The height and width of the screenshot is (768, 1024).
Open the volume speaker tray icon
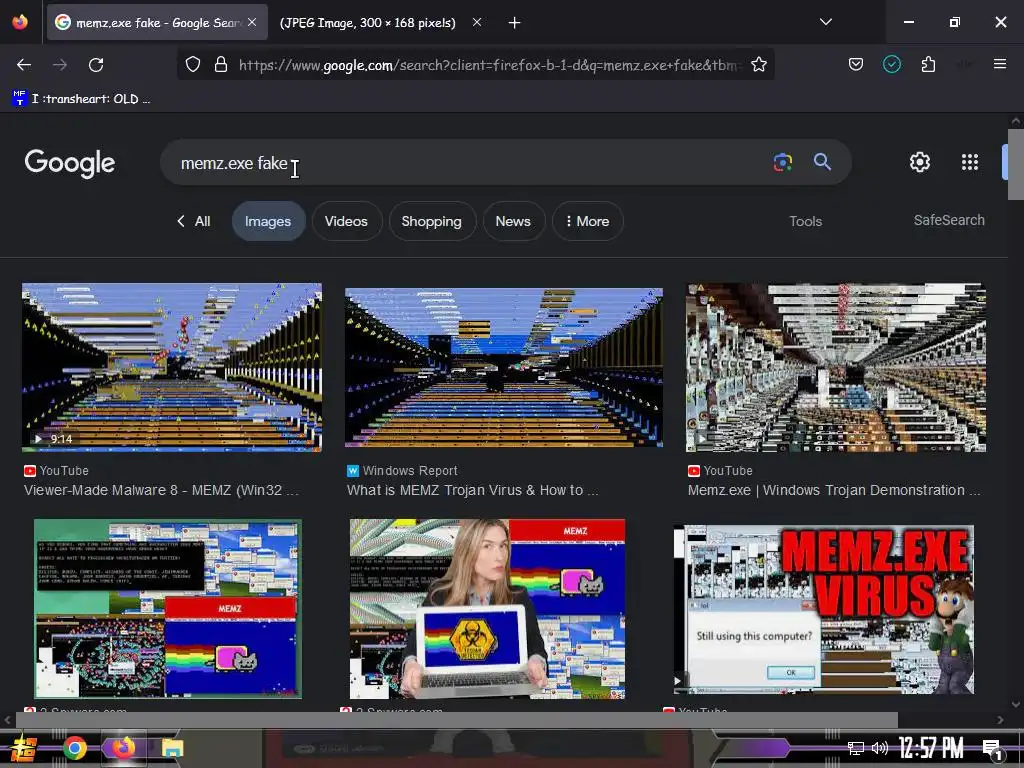(x=880, y=748)
